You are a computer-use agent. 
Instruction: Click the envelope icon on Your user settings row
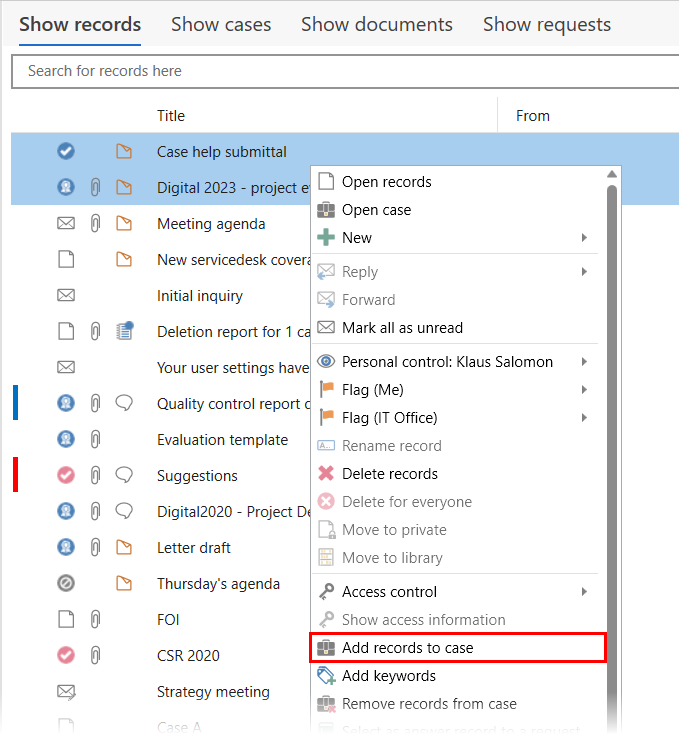66,367
